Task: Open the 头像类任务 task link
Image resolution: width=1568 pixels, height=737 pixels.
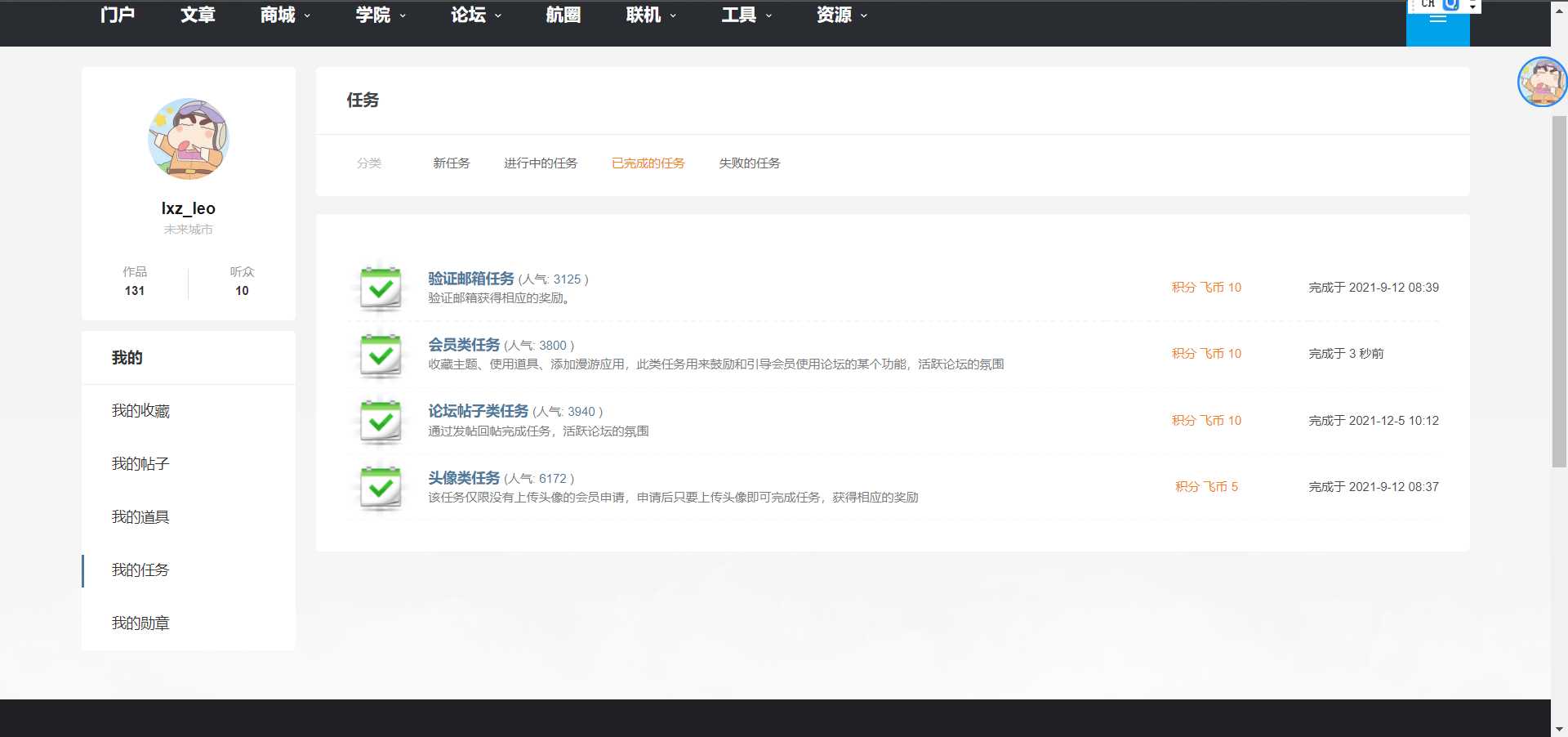Action: pos(464,478)
